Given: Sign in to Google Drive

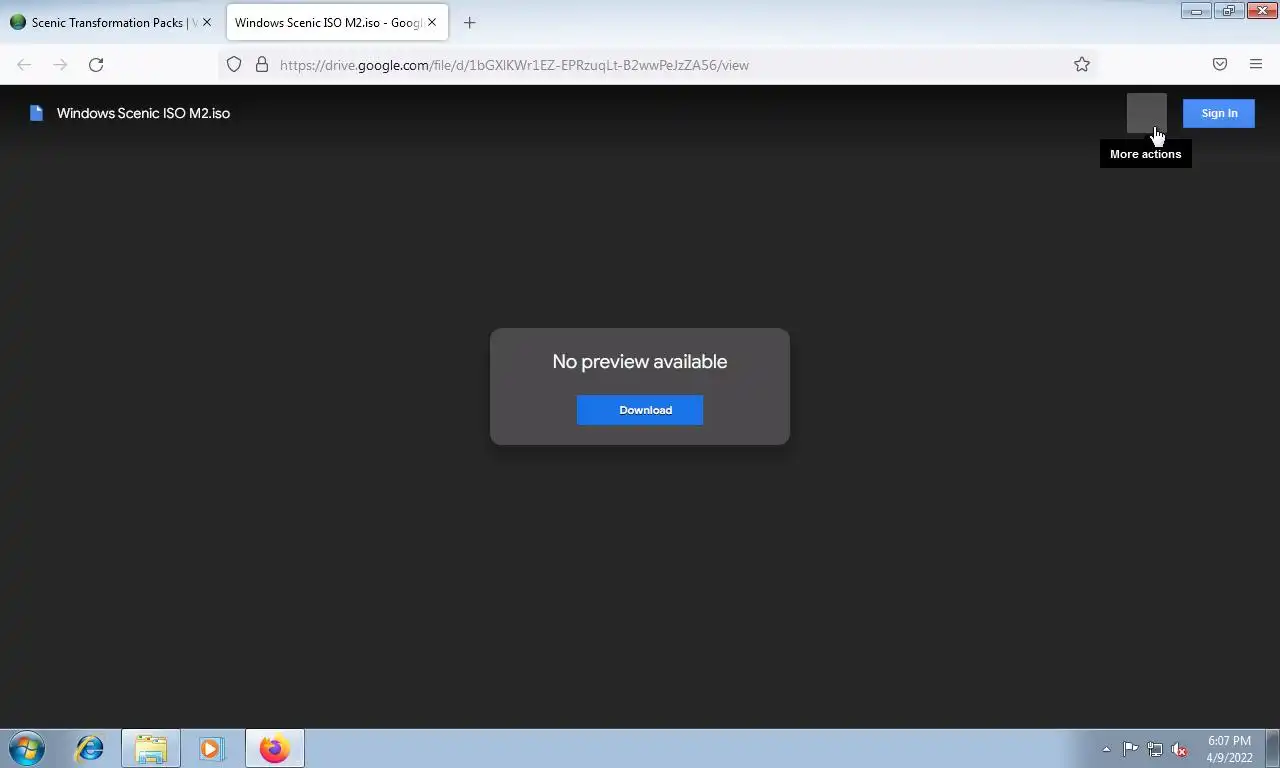Looking at the screenshot, I should (x=1218, y=113).
